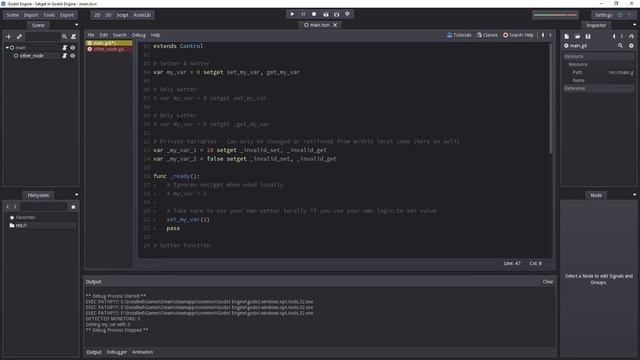Viewport: 640px width, 360px height.
Task: Switch to Debugger bottom panel
Action: point(117,352)
